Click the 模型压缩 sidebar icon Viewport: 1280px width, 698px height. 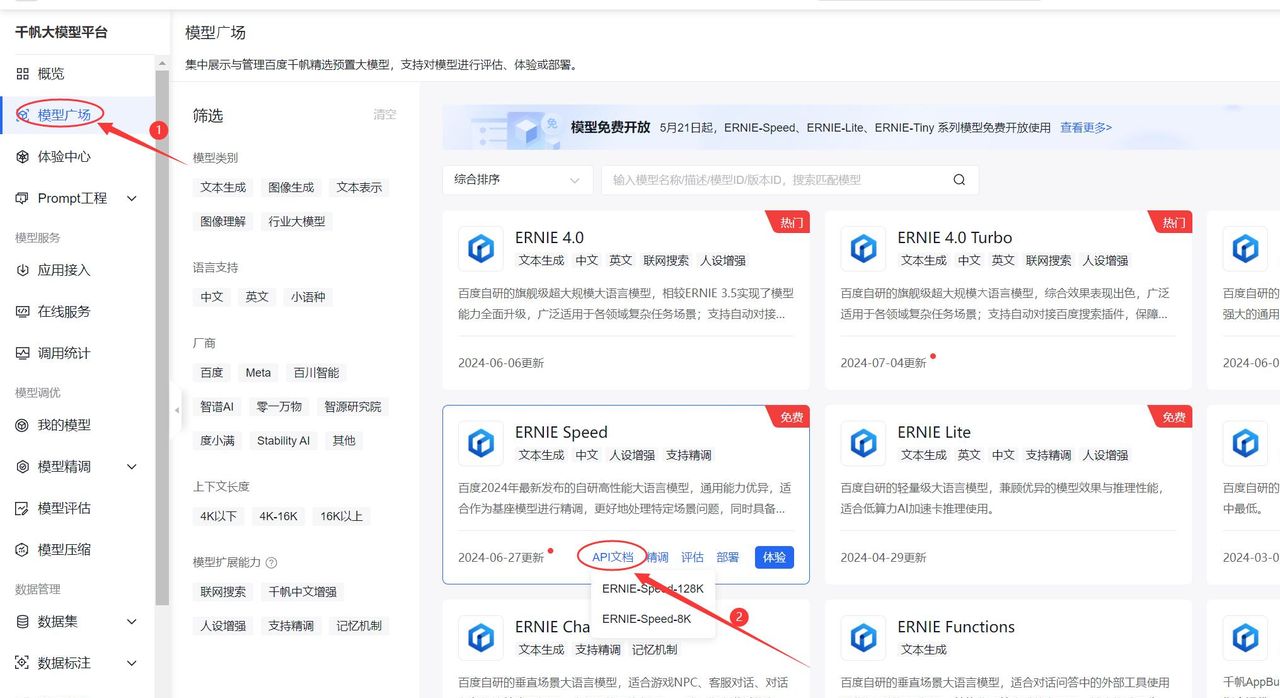point(22,550)
